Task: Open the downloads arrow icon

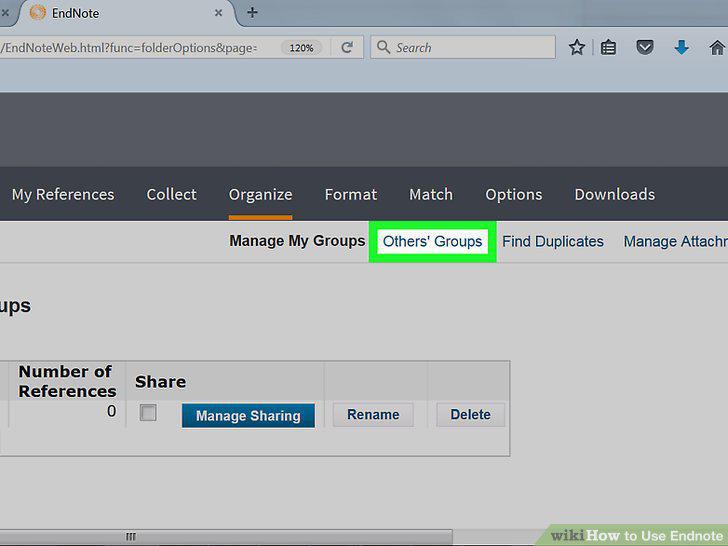Action: 681,47
